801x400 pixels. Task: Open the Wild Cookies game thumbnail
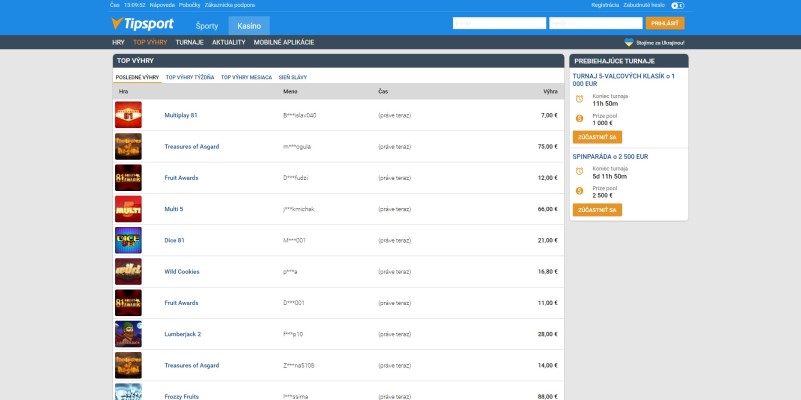128,272
